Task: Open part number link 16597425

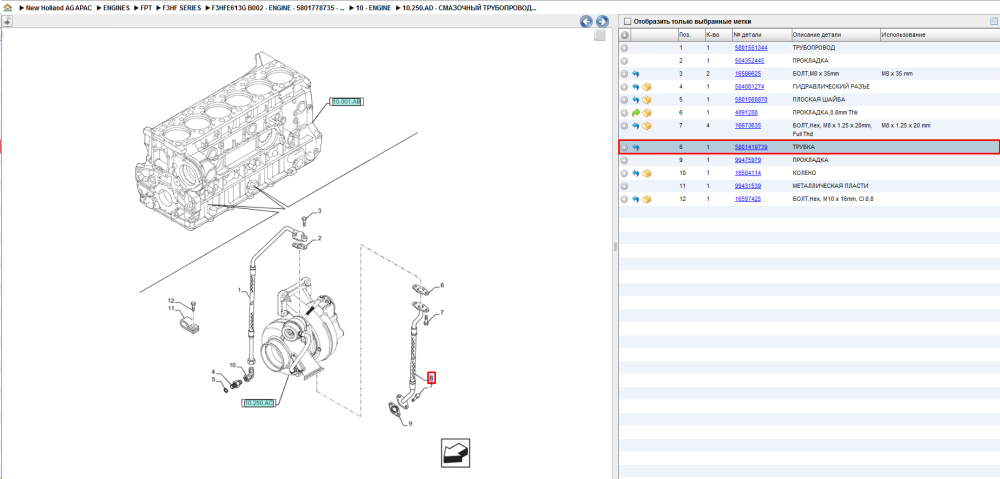Action: tap(747, 200)
